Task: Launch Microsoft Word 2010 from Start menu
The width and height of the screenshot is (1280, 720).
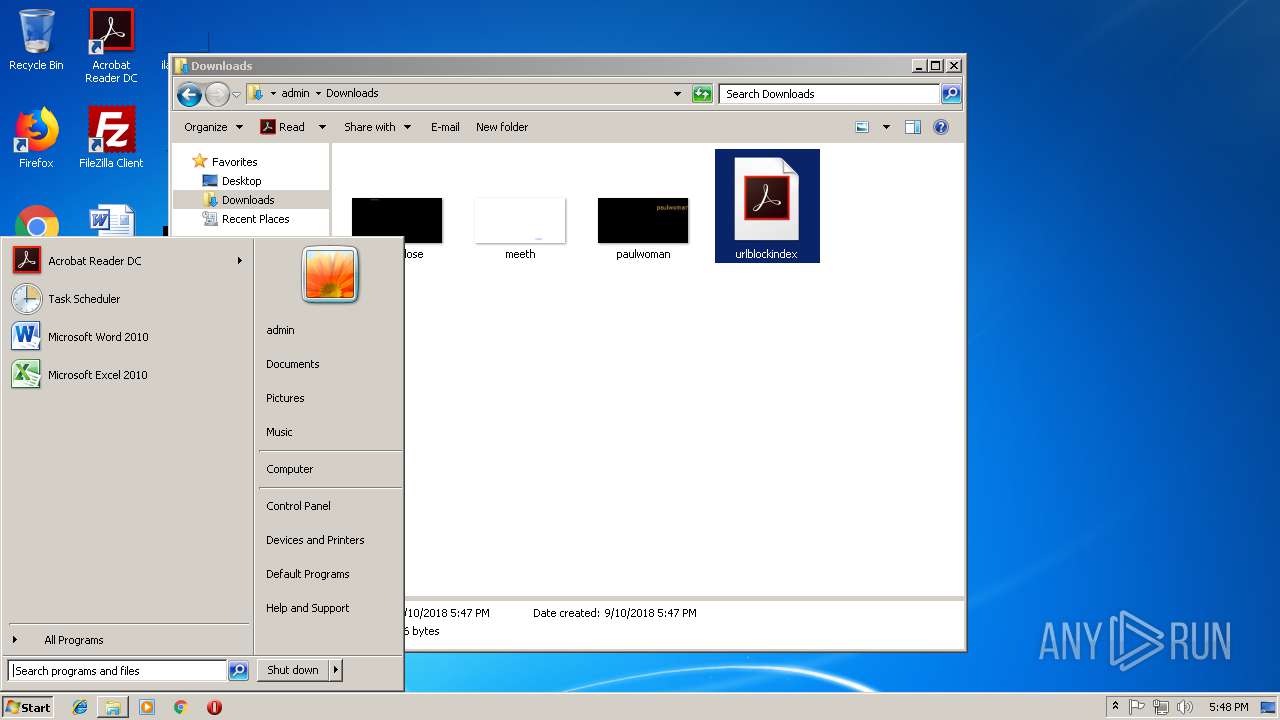Action: tap(128, 337)
